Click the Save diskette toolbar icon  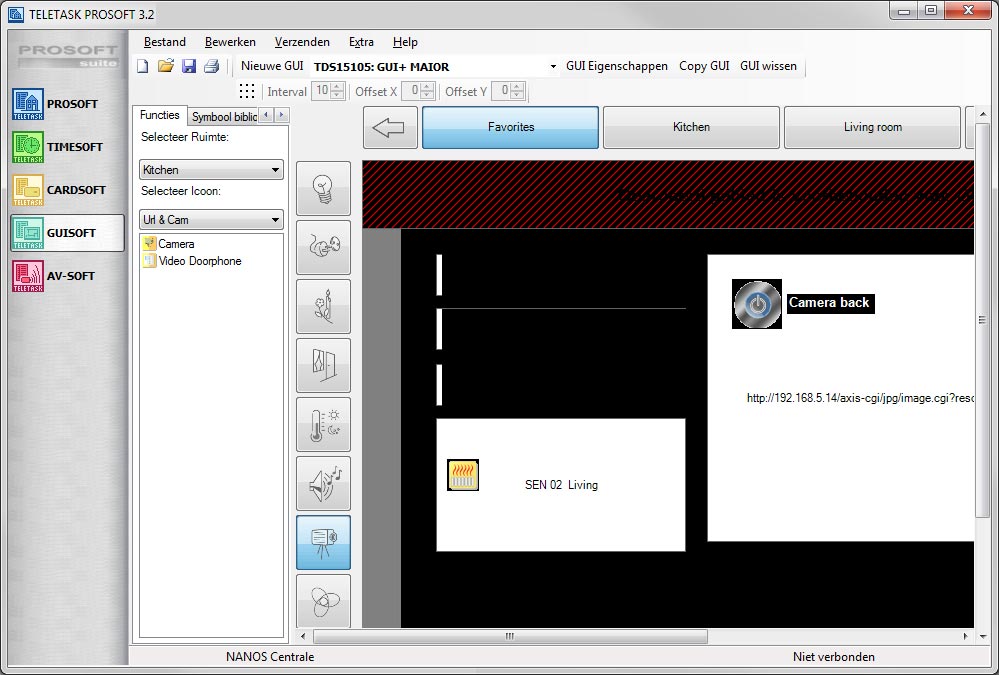click(189, 67)
